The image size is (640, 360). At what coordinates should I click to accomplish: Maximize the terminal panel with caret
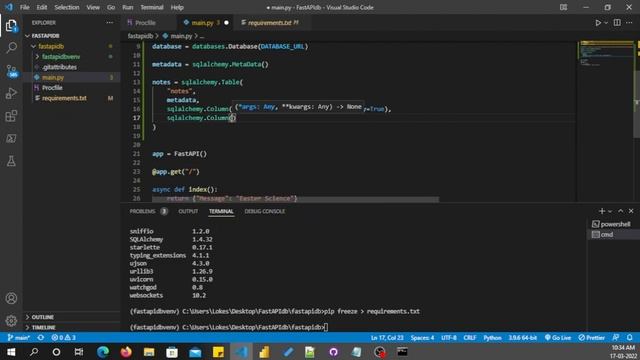click(x=620, y=211)
